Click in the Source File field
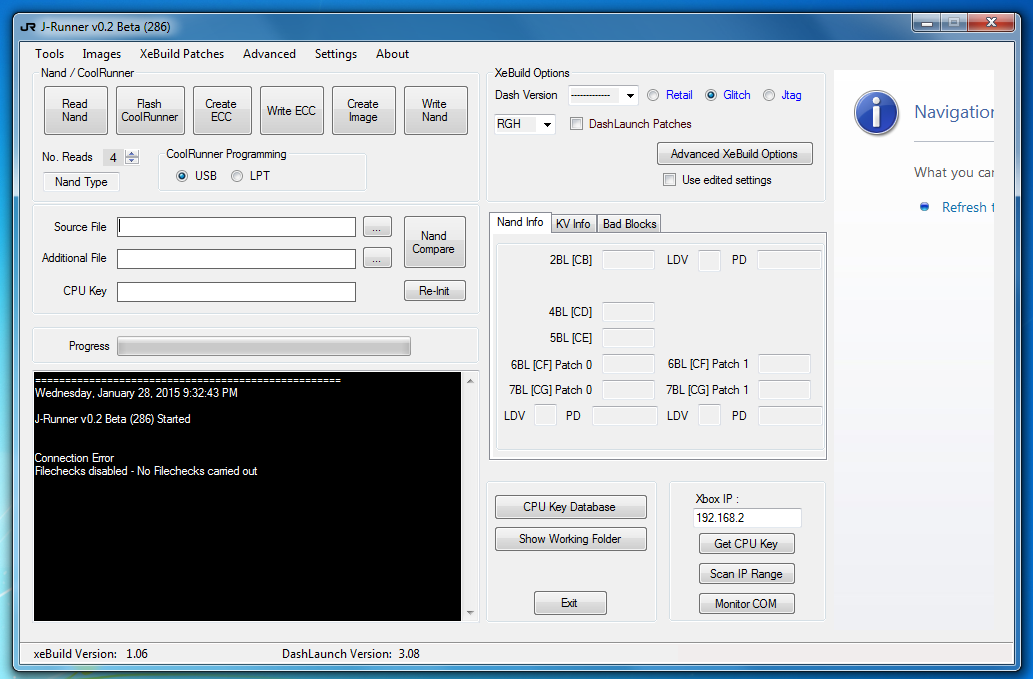The height and width of the screenshot is (679, 1033). point(237,227)
